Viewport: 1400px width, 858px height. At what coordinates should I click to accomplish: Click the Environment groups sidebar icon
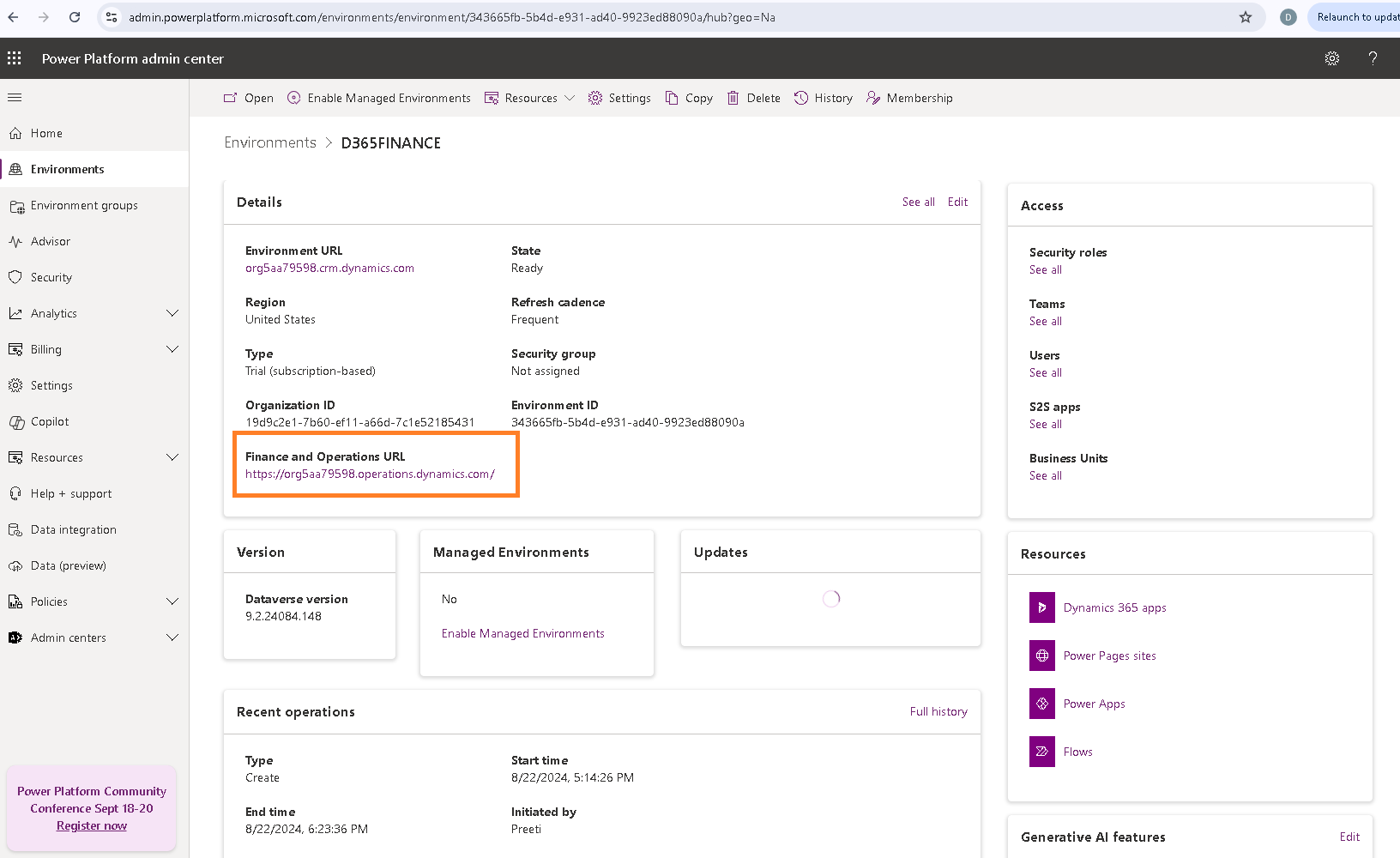[x=16, y=206]
